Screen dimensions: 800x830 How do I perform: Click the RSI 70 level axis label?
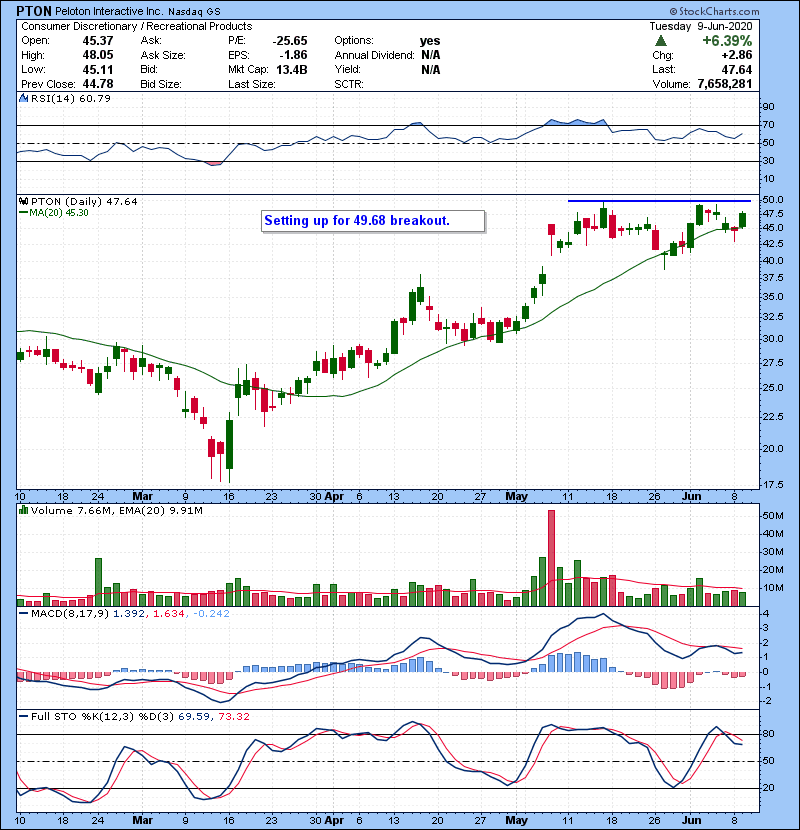click(768, 125)
